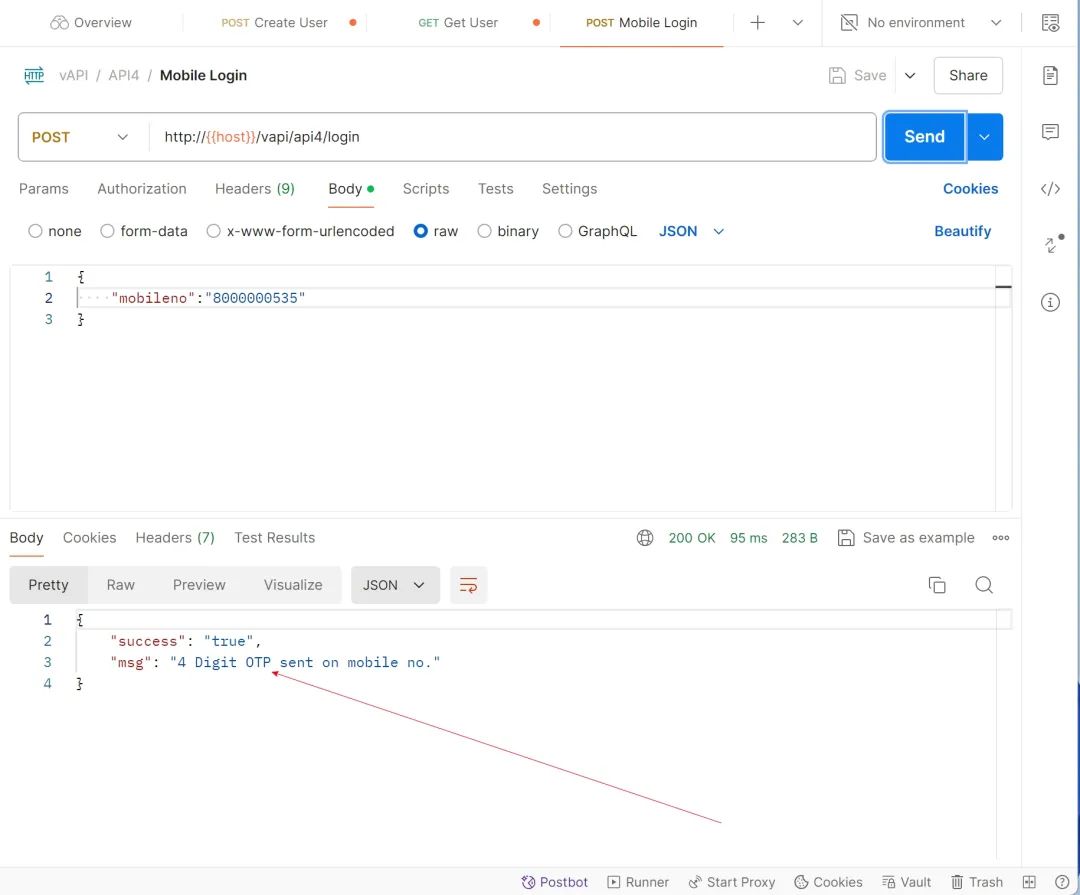Select the form-data body type

pyautogui.click(x=108, y=231)
